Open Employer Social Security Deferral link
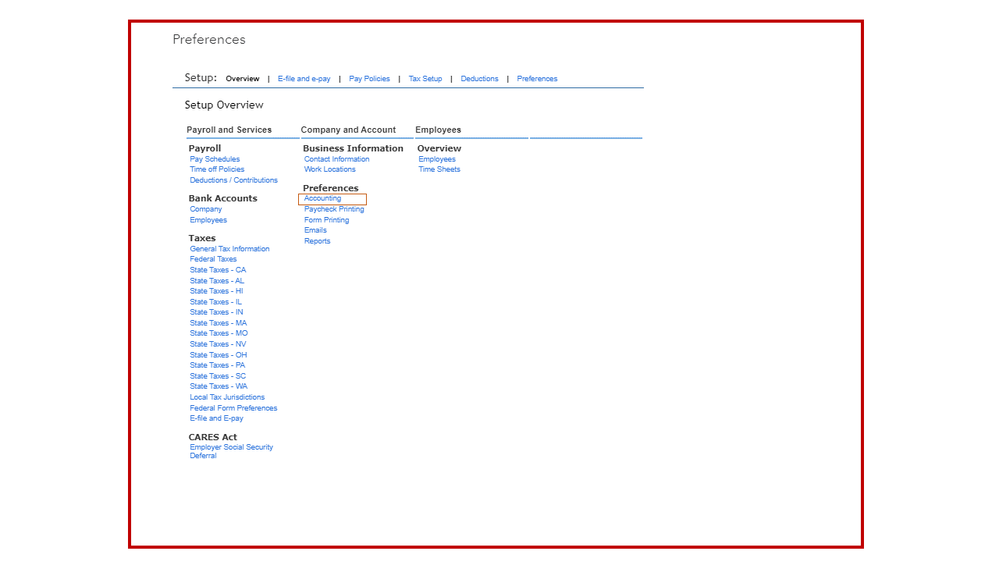The height and width of the screenshot is (562, 999). (231, 451)
